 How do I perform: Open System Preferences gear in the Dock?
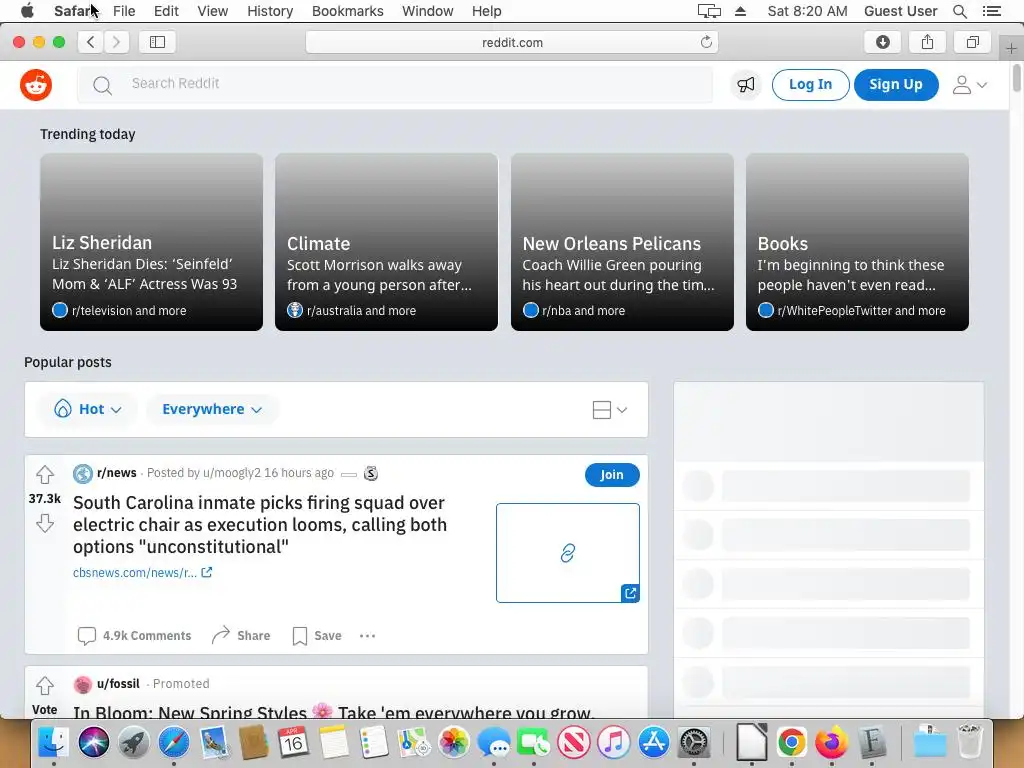(x=694, y=742)
